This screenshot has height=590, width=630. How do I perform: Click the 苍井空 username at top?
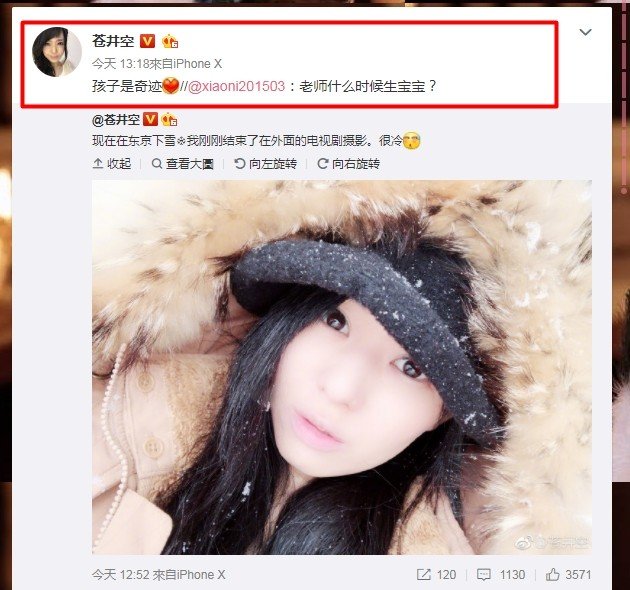pos(113,41)
